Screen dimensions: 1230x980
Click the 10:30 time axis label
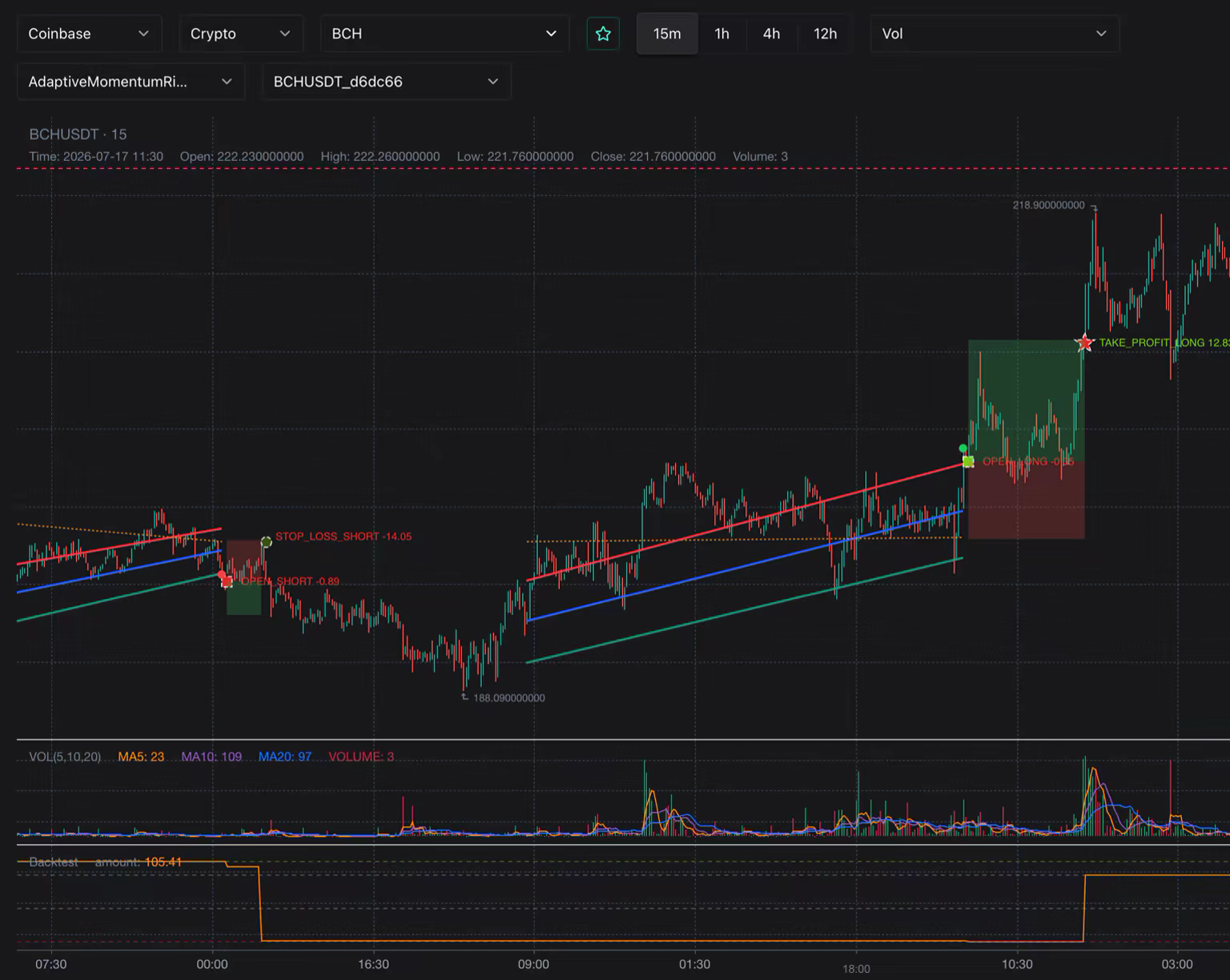(1017, 965)
